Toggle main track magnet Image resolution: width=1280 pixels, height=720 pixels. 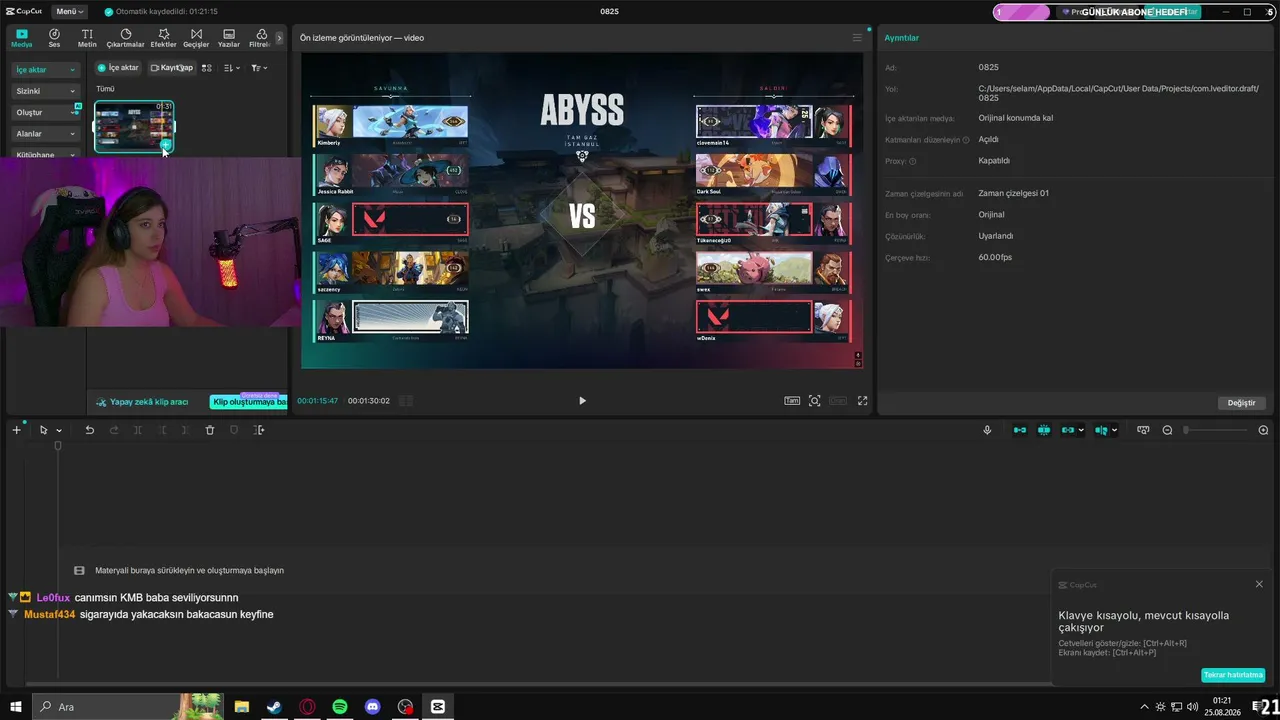1020,430
